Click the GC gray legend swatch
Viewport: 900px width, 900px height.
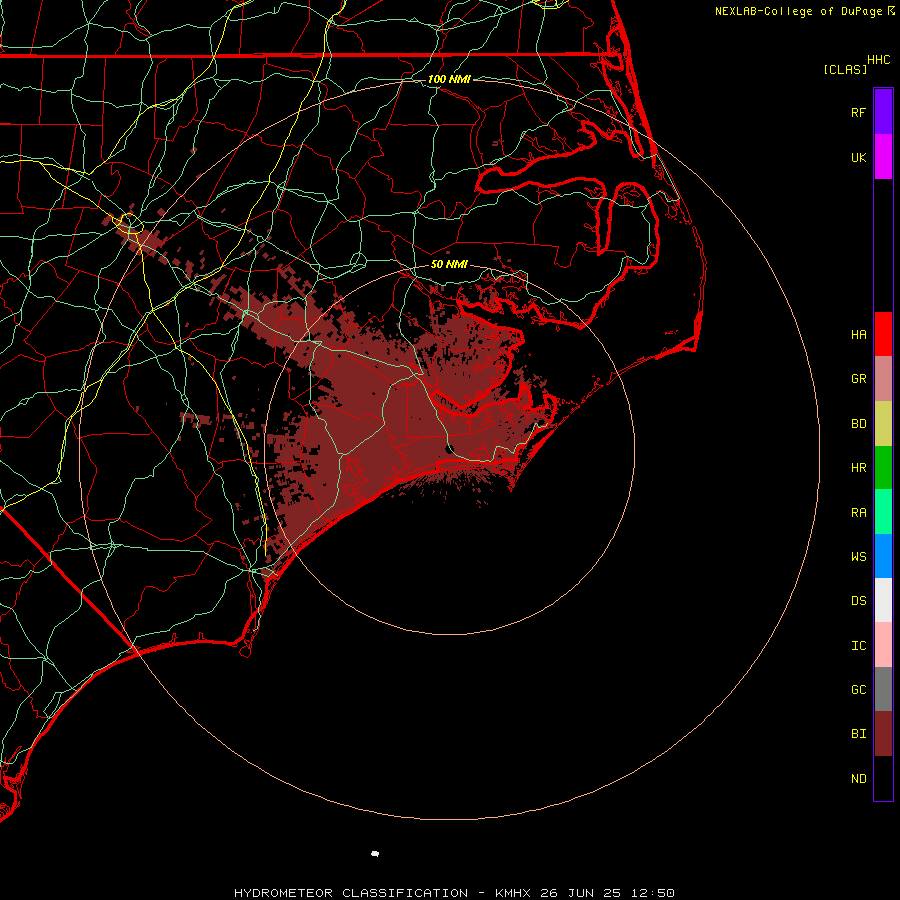coord(883,689)
